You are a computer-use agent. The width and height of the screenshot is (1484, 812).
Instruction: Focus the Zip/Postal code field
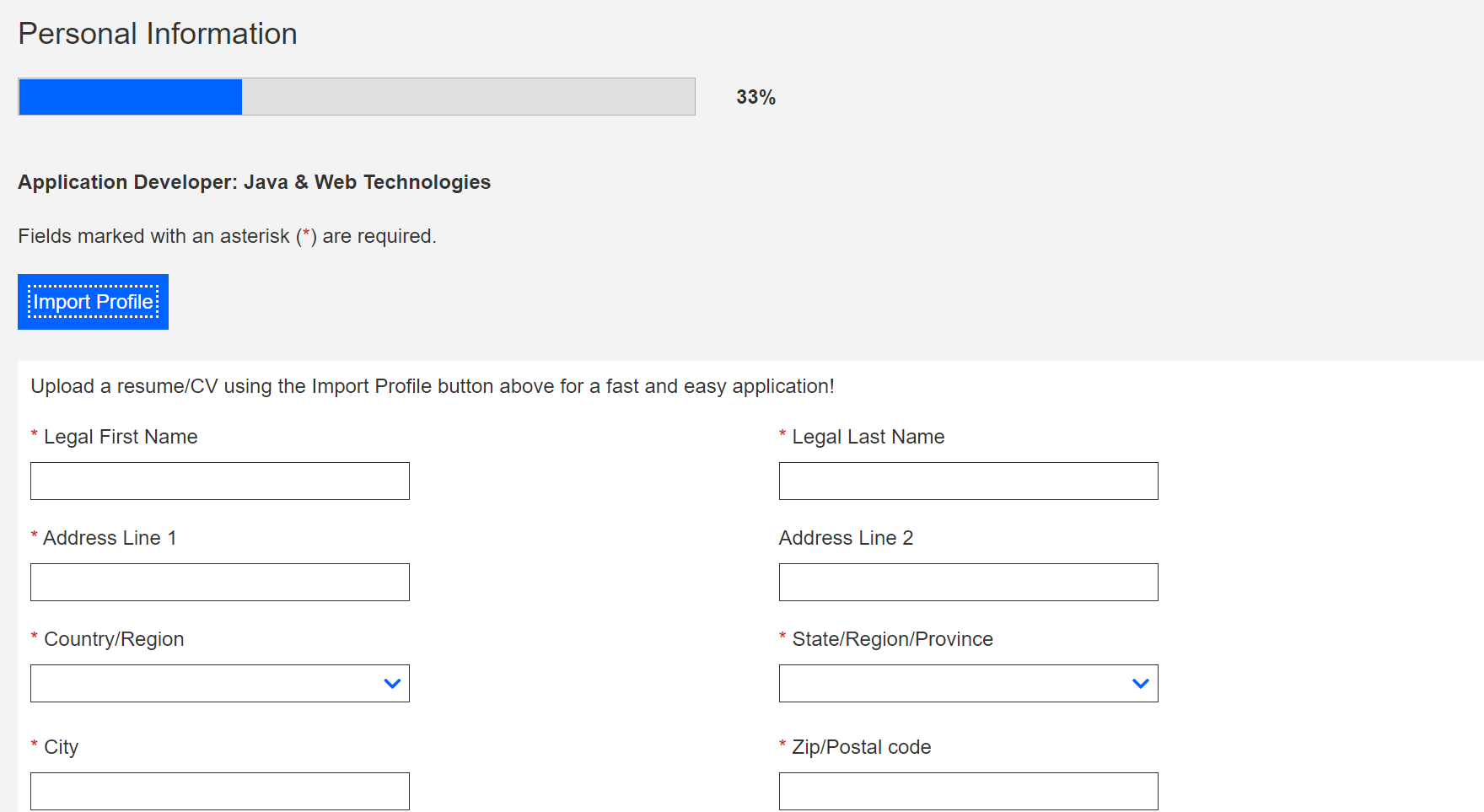click(968, 791)
